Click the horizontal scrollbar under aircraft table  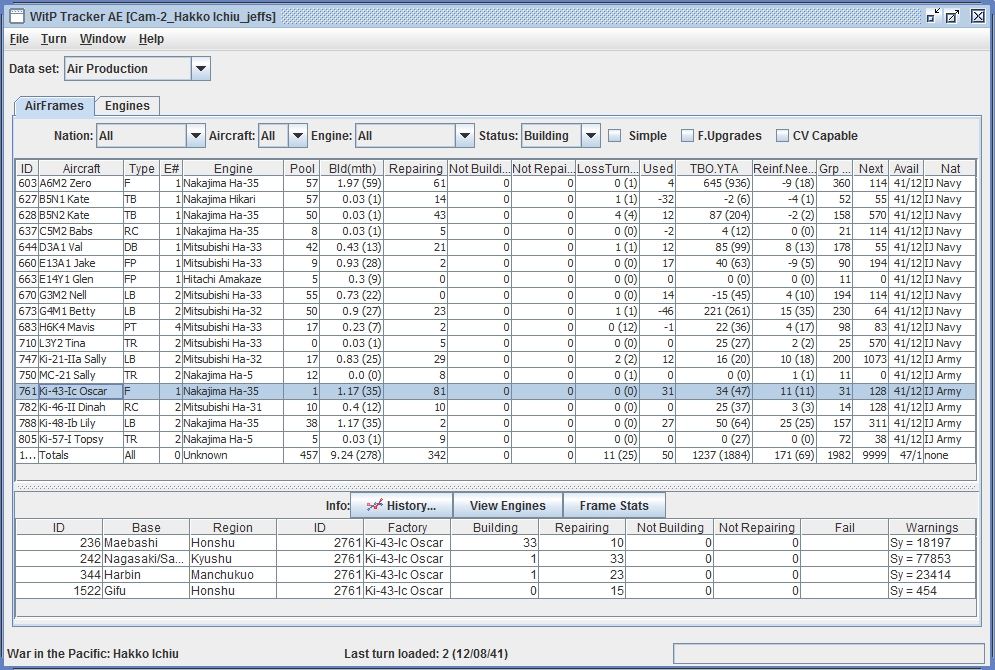coord(495,471)
